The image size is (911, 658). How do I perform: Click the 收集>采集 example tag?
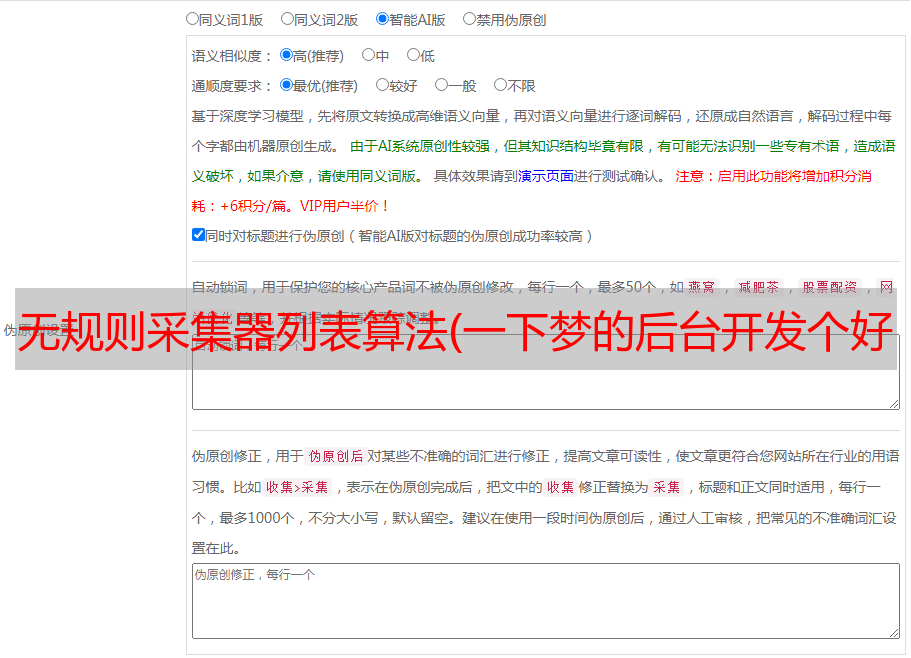pos(297,487)
